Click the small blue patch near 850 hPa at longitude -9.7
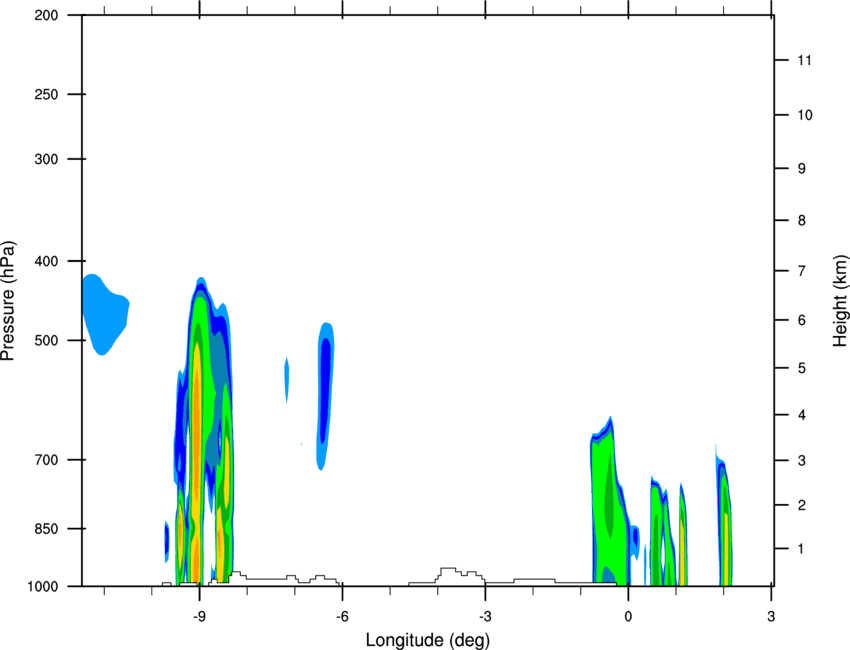 coord(167,540)
